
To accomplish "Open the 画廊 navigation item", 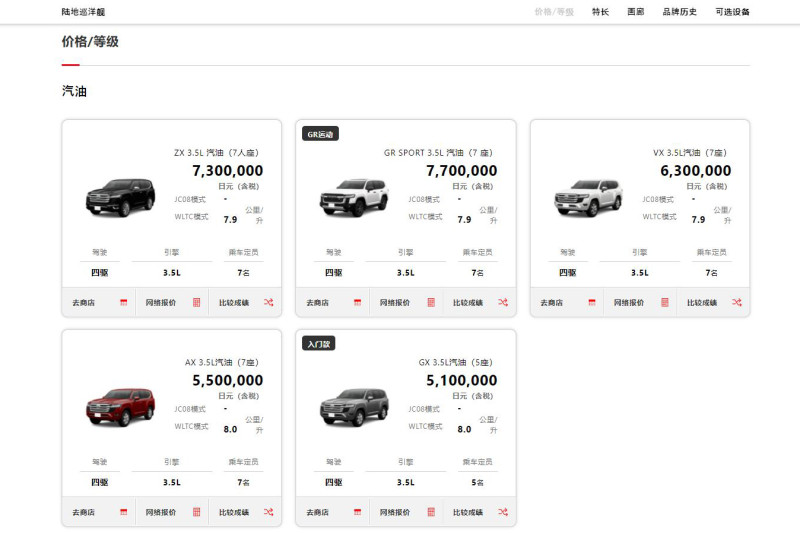I will point(636,12).
